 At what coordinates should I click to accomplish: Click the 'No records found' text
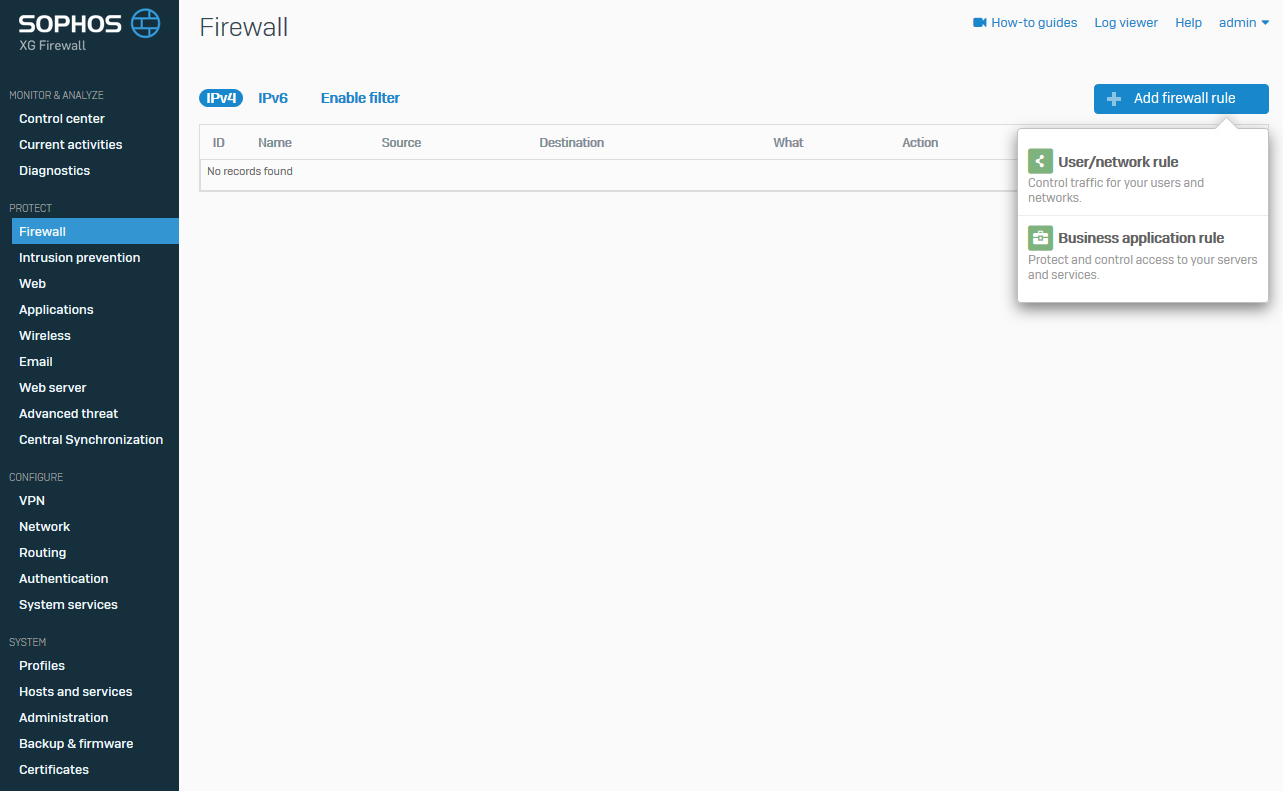pyautogui.click(x=250, y=172)
